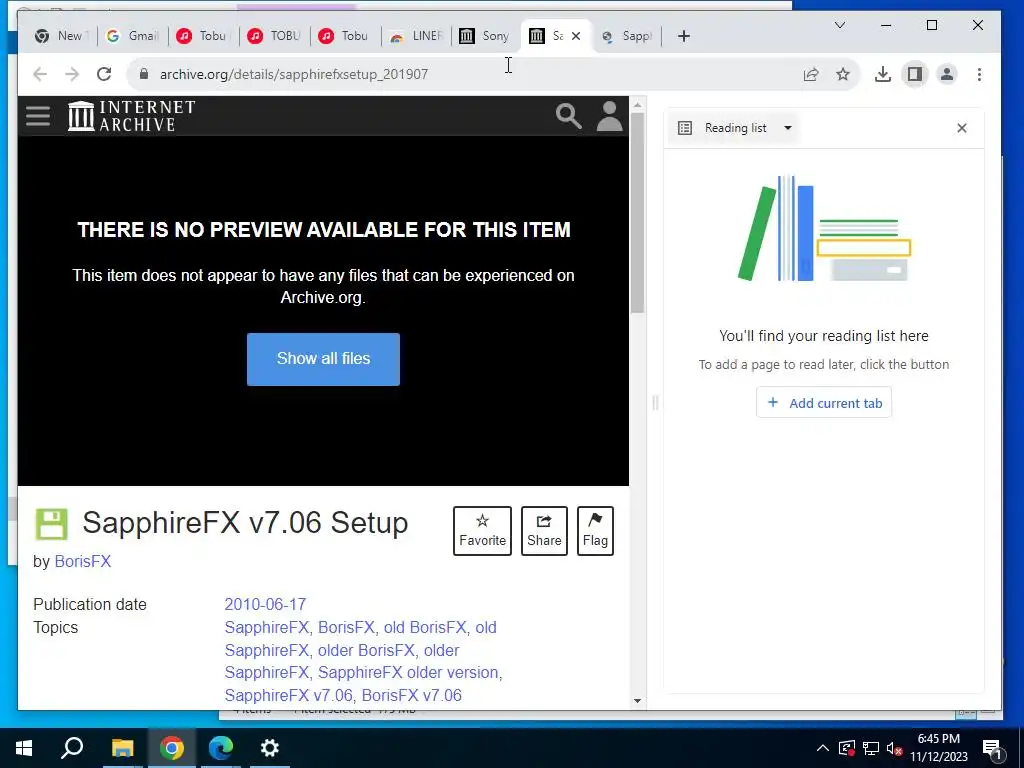Toggle the Chrome side panel
This screenshot has width=1024, height=768.
914,74
